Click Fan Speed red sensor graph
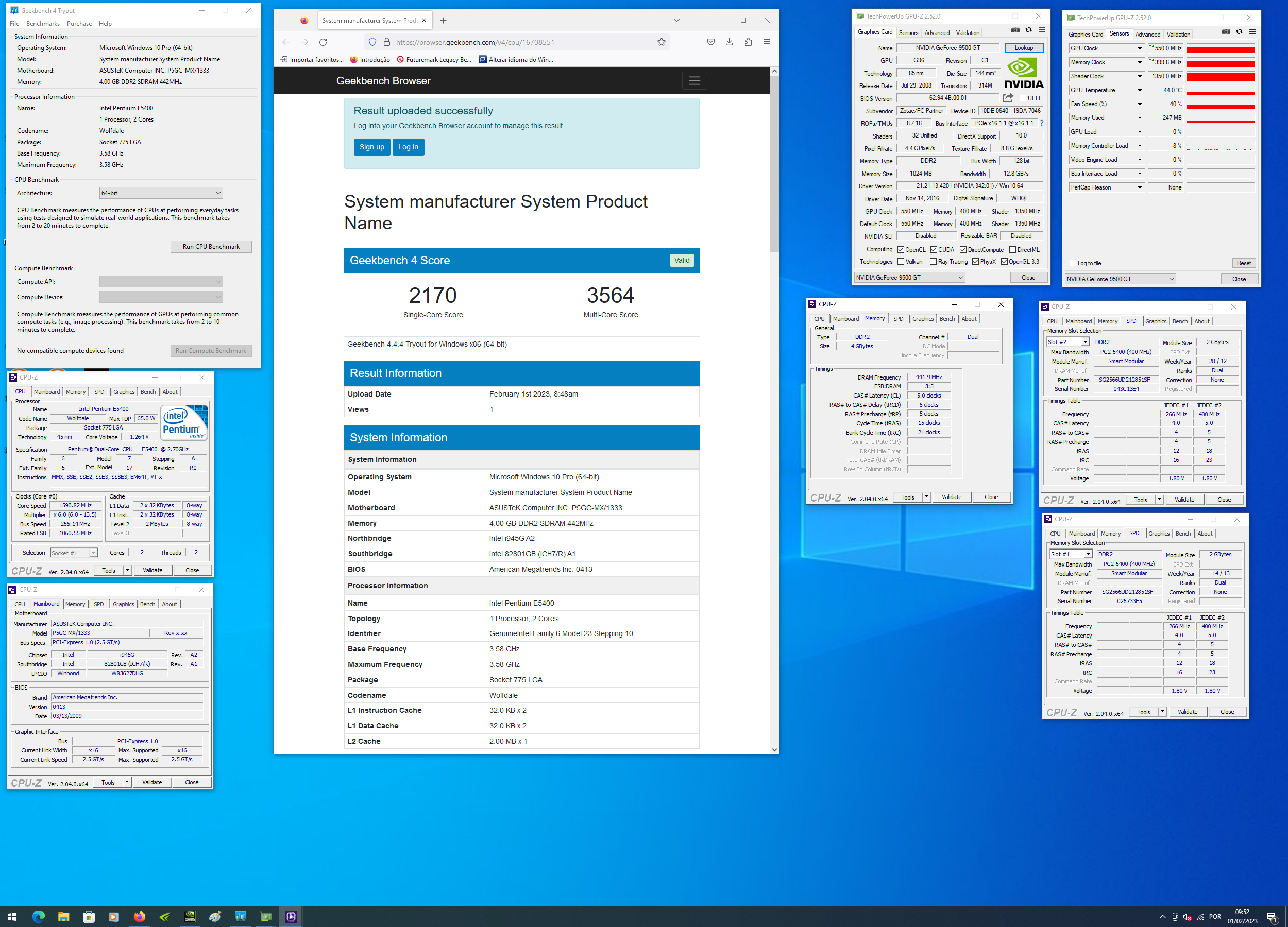 point(1221,105)
